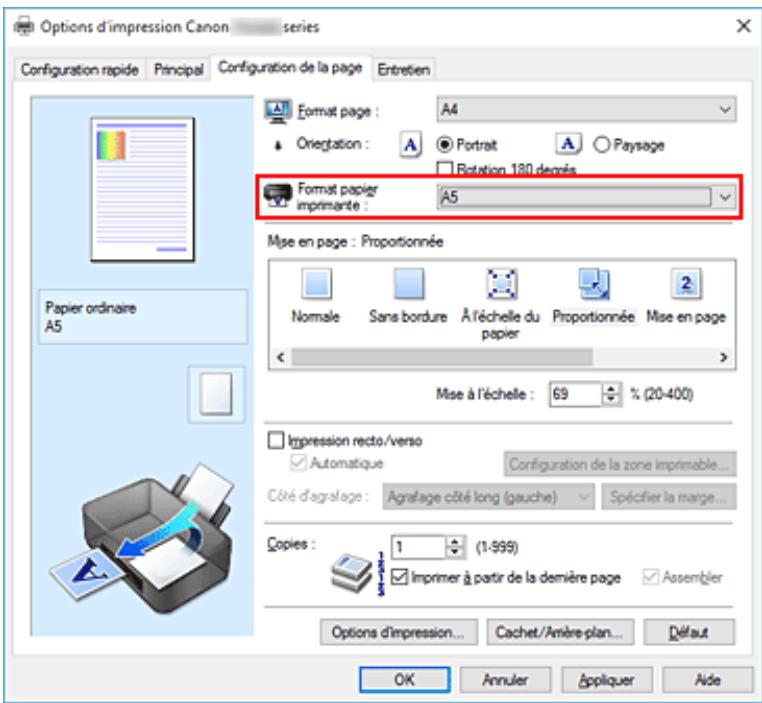Increase the Mise à l'échelle value

coord(611,389)
